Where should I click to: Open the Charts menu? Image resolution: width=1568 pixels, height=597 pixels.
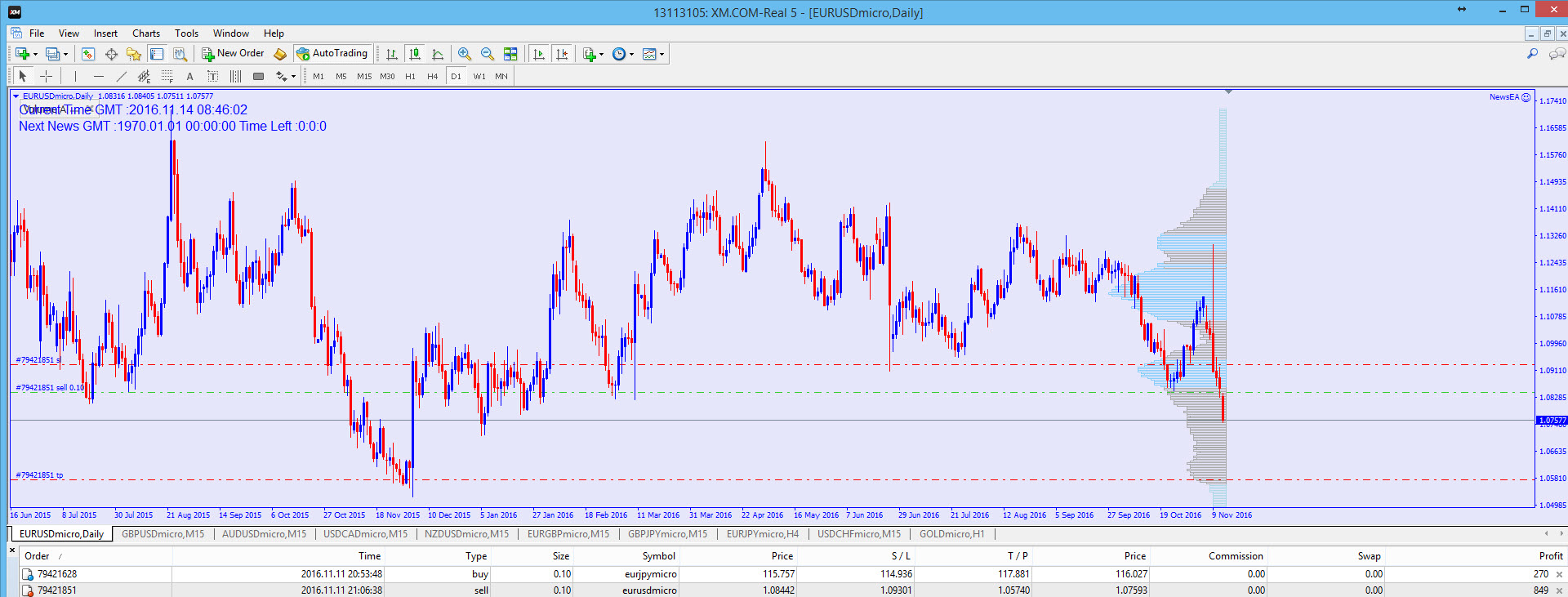tap(146, 33)
